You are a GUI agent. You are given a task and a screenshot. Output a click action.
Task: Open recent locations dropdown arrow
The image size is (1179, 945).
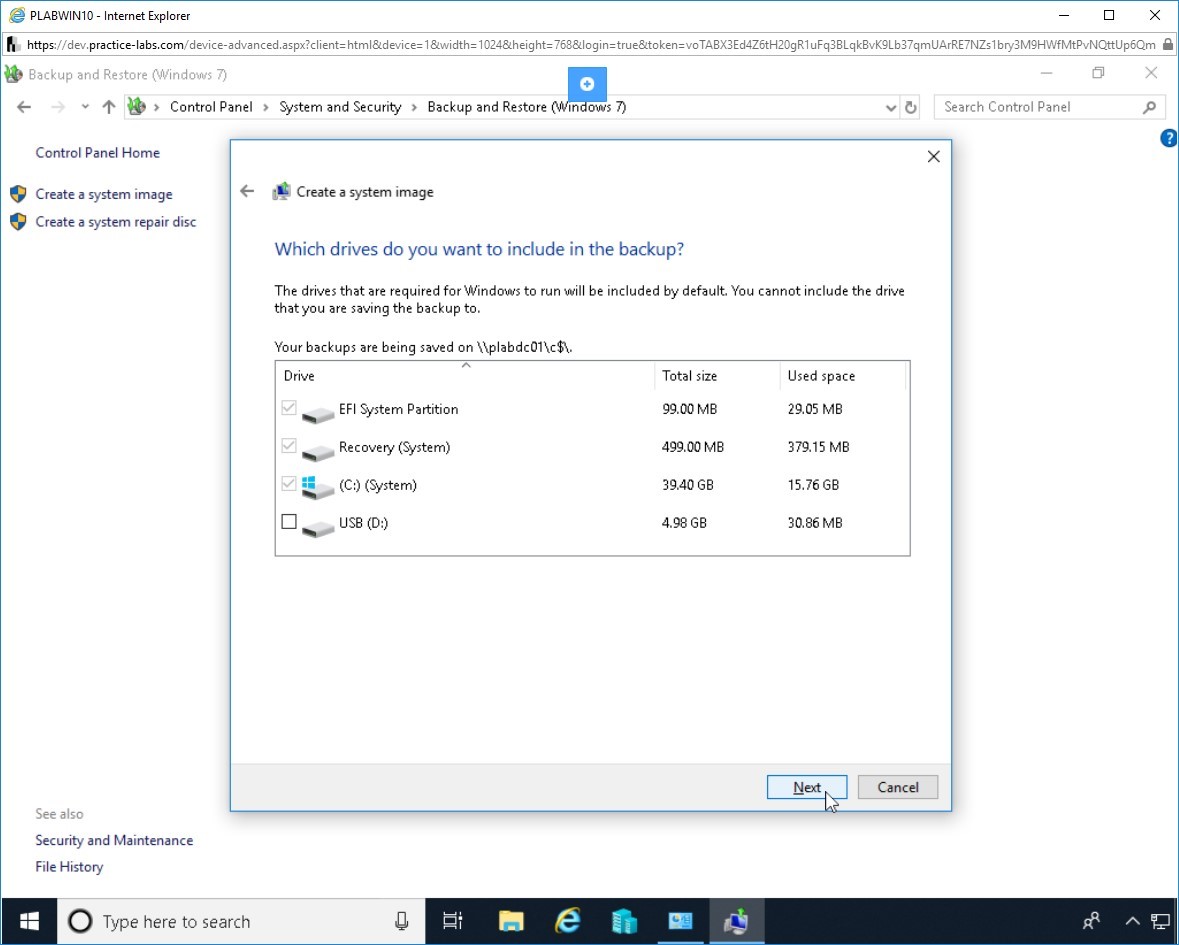coord(85,107)
